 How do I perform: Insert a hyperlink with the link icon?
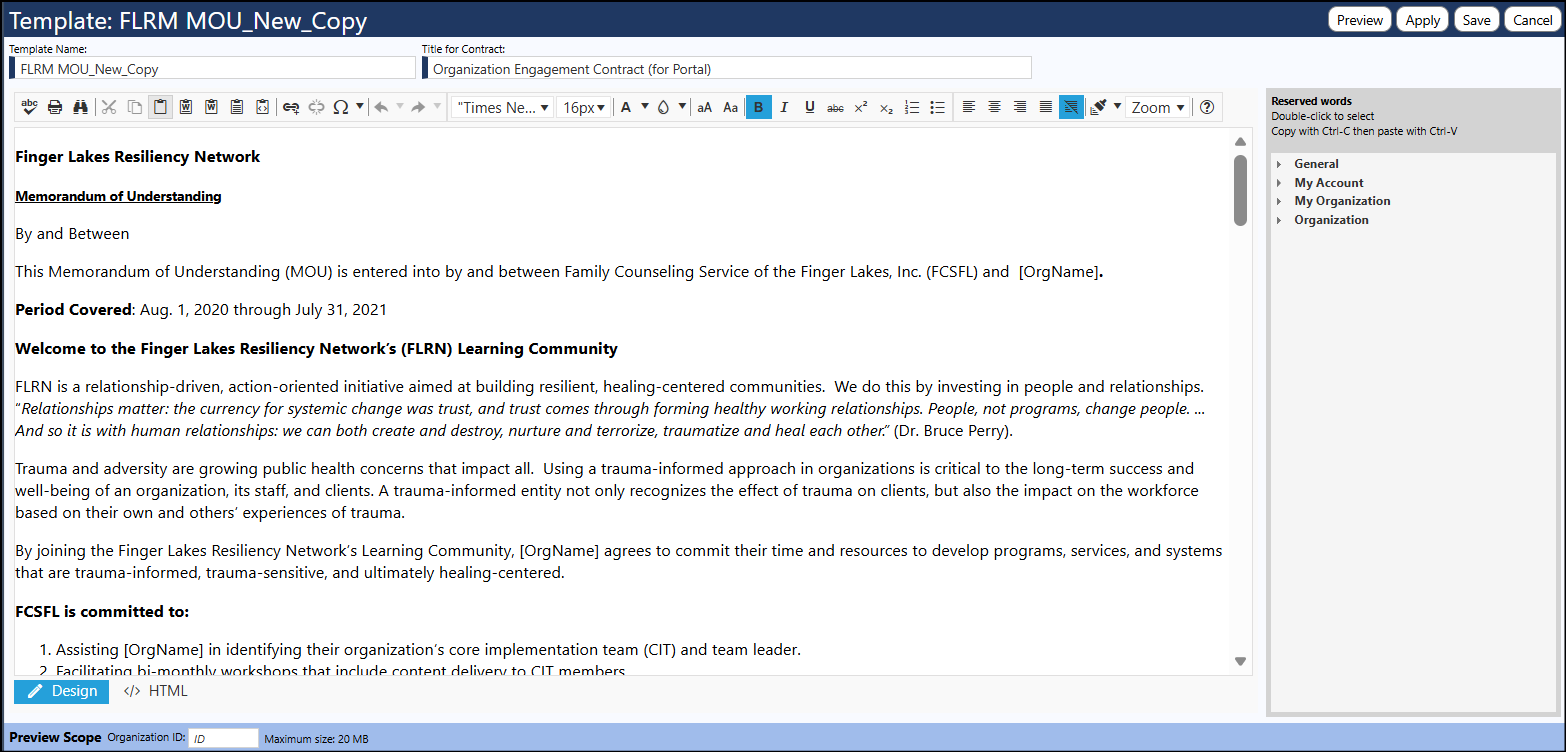click(x=291, y=107)
